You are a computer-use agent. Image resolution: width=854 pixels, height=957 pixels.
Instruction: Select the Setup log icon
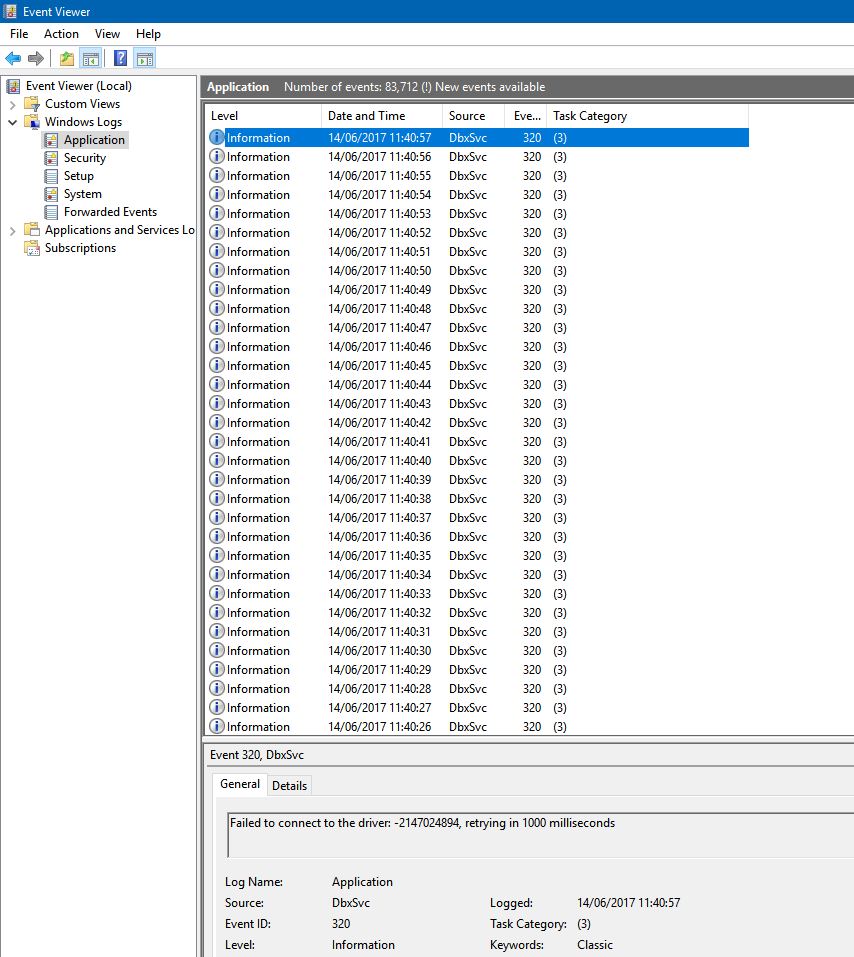click(x=51, y=176)
